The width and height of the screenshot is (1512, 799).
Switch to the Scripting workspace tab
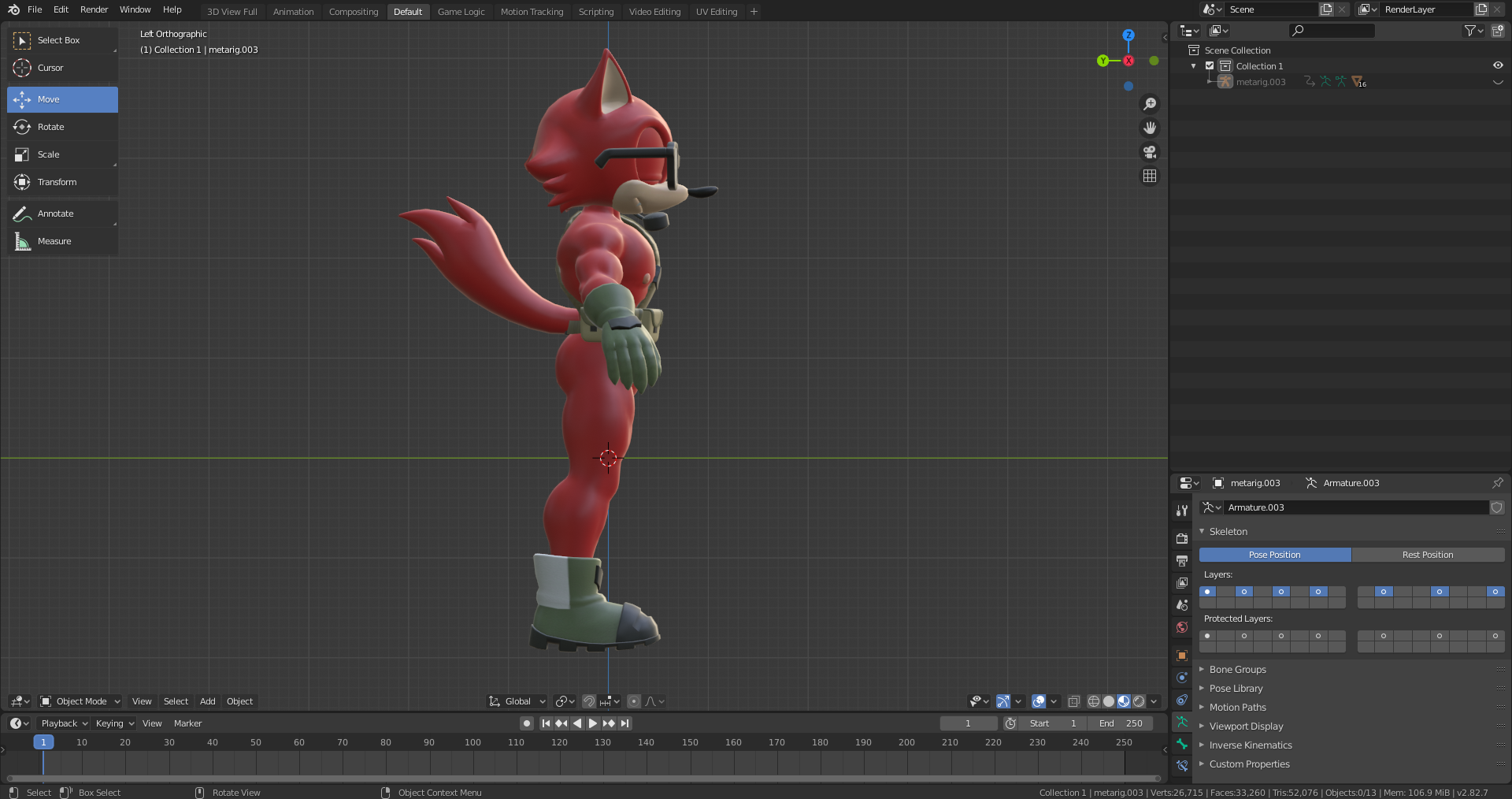pos(595,12)
